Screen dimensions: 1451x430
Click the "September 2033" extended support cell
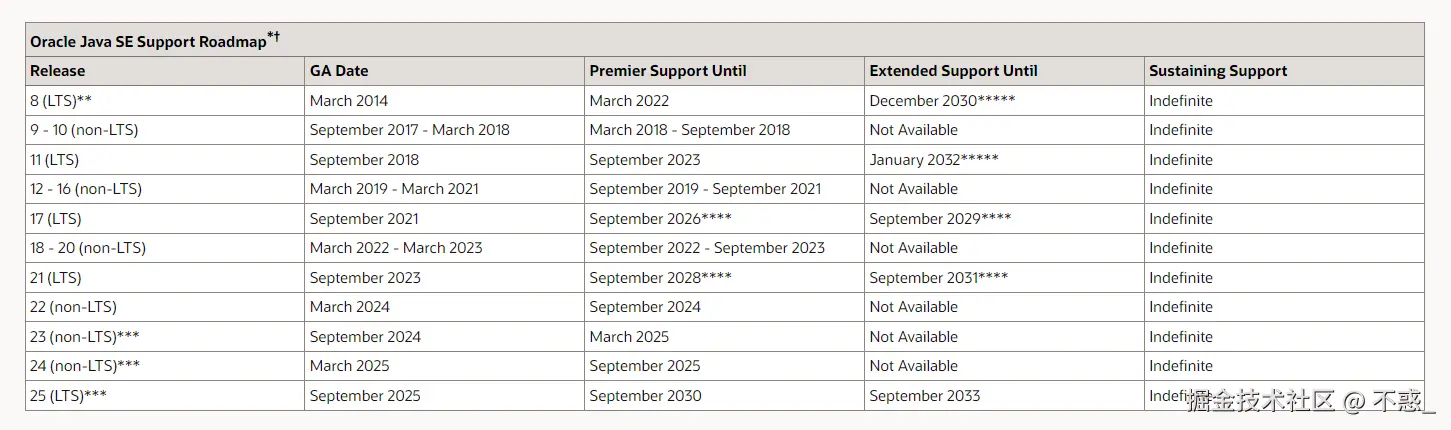tap(925, 396)
